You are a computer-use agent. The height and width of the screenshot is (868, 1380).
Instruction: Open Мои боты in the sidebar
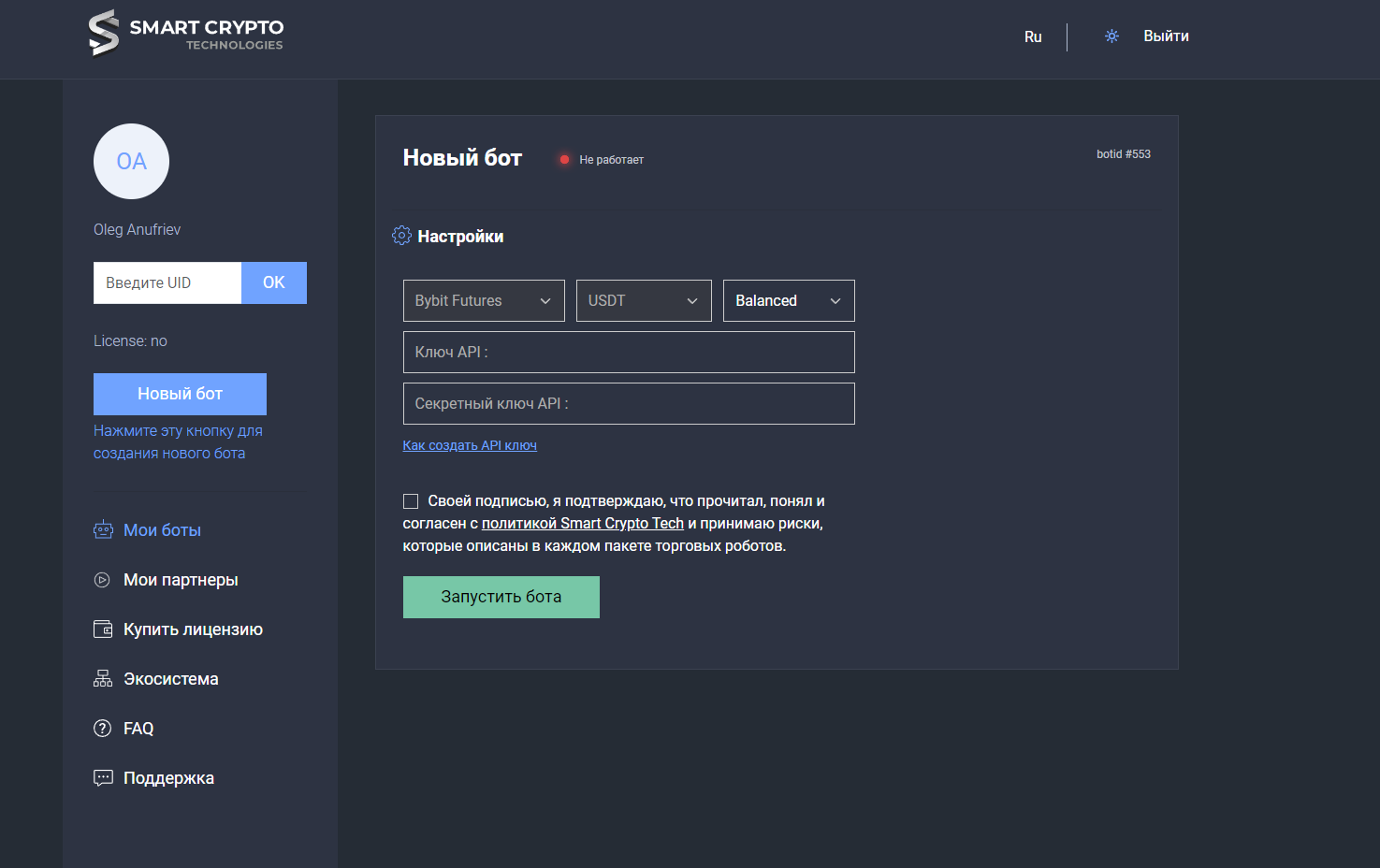click(x=162, y=530)
